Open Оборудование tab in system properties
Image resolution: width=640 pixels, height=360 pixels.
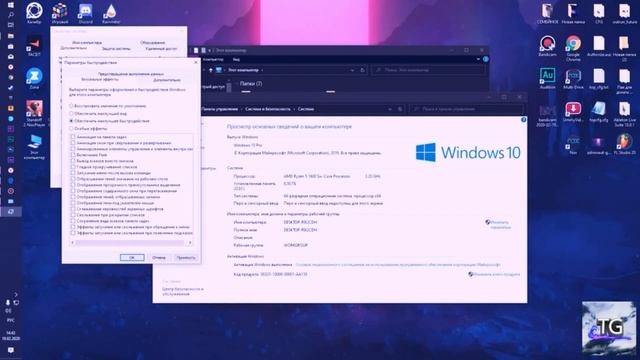(152, 42)
